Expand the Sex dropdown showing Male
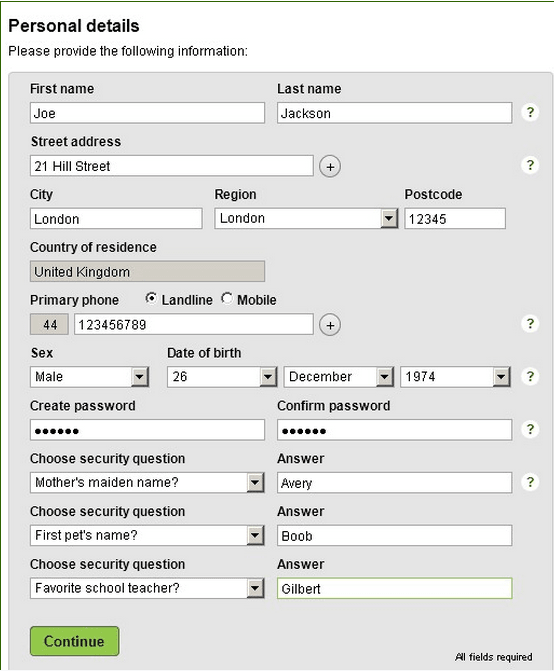 pyautogui.click(x=89, y=377)
